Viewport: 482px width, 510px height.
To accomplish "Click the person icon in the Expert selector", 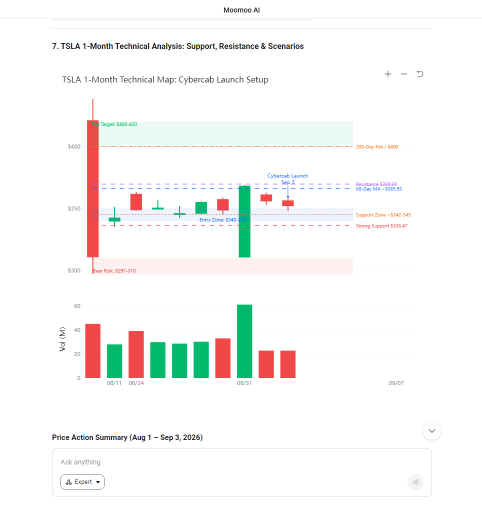I will pyautogui.click(x=69, y=482).
